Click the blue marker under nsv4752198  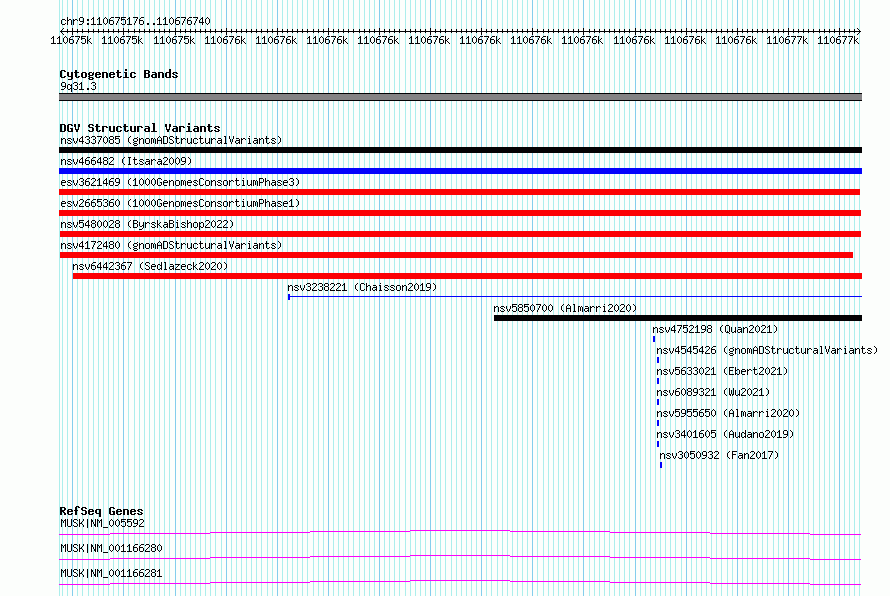pyautogui.click(x=654, y=339)
